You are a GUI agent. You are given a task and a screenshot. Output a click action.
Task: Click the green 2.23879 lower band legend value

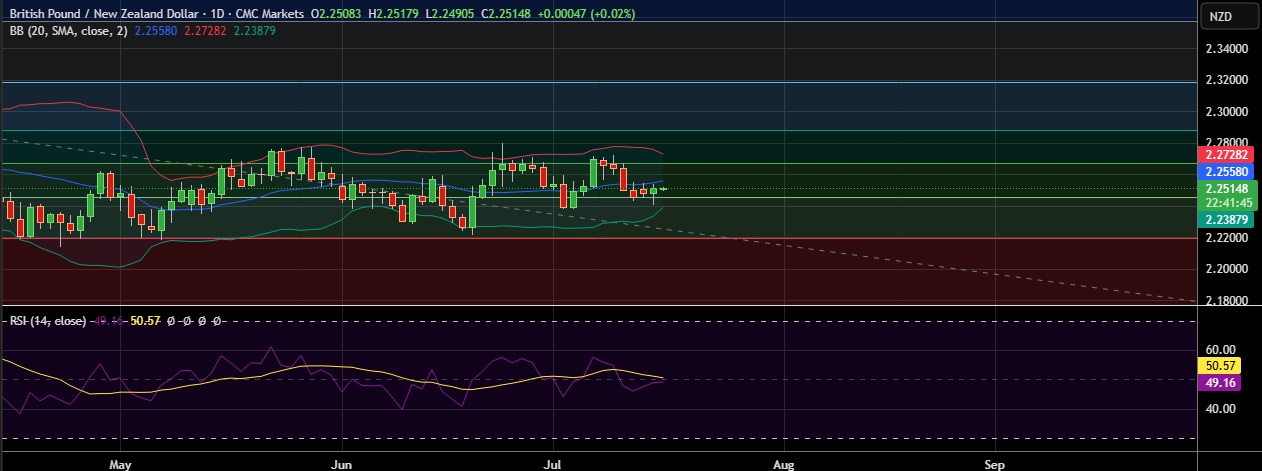tap(254, 31)
